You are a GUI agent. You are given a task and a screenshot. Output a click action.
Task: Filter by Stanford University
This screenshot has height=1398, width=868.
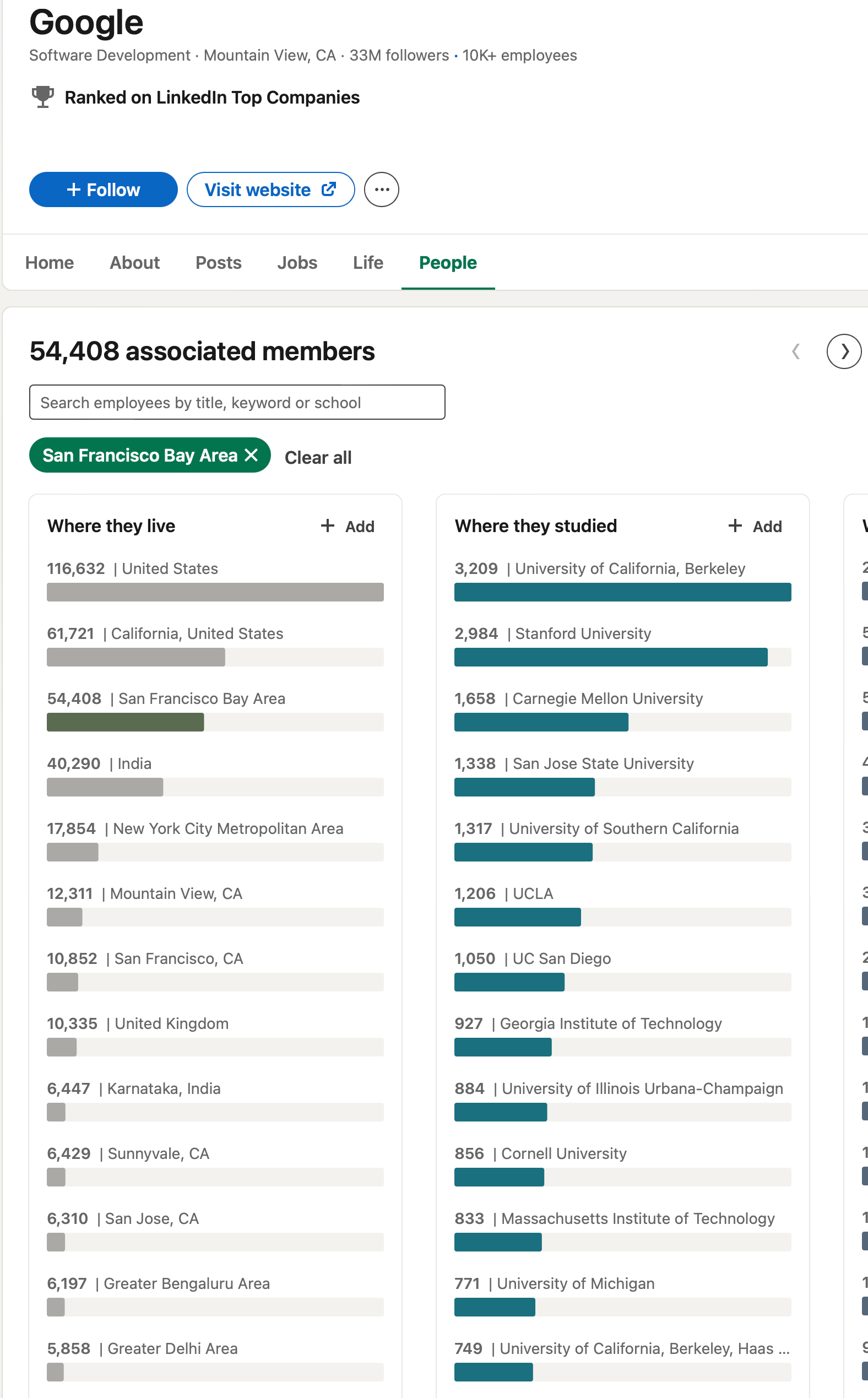[623, 645]
